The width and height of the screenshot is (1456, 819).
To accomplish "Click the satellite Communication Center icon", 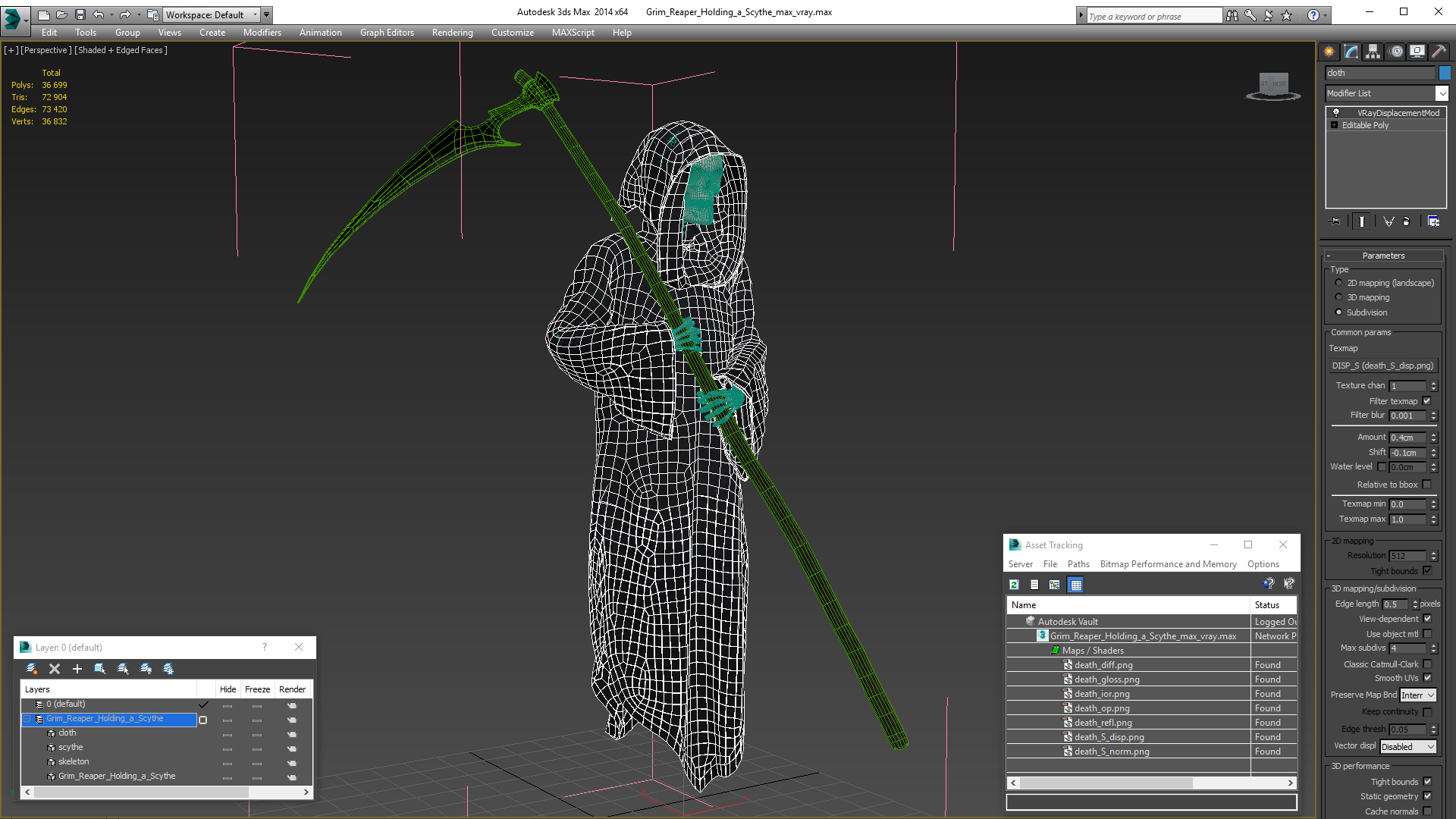I will 1268,15.
